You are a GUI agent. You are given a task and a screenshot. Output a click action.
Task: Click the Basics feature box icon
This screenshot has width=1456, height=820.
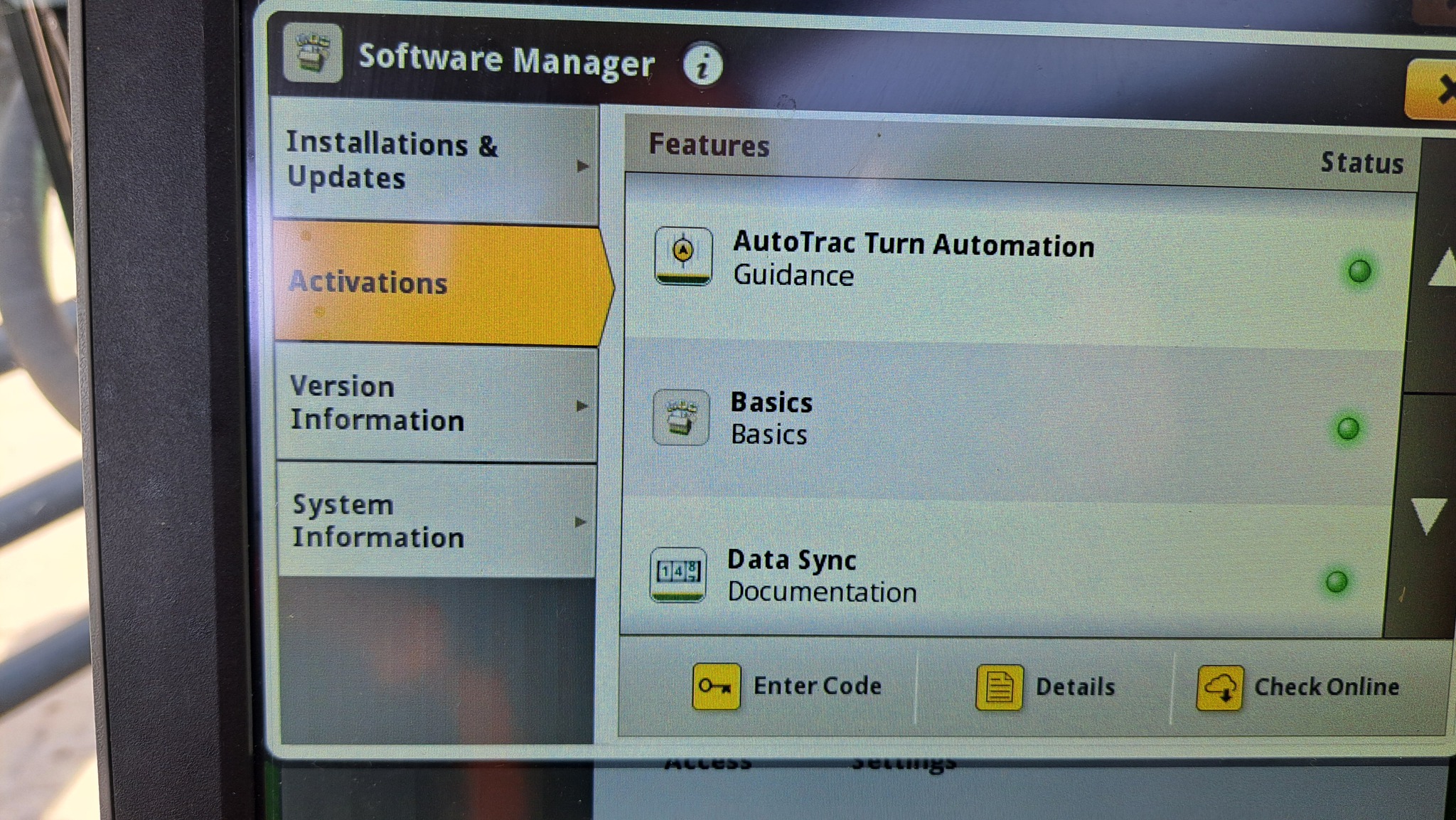[x=681, y=417]
